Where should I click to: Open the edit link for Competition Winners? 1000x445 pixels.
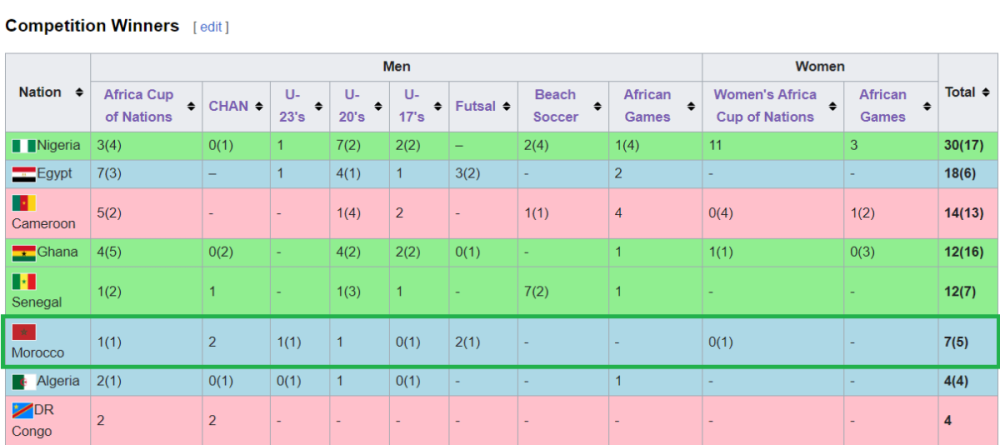click(x=211, y=27)
